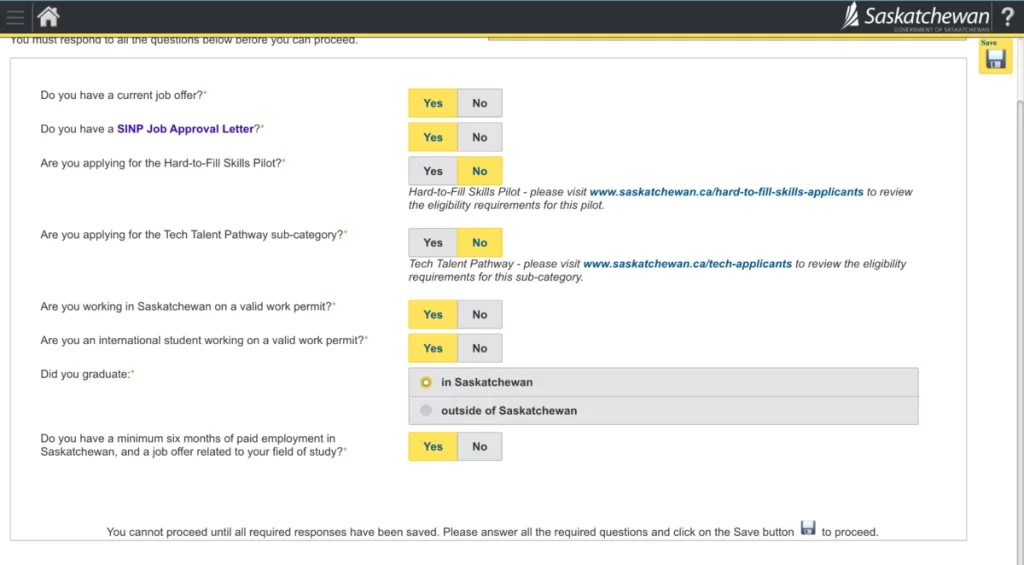Choose Yes for SINP Job Approval Letter
Screen dimensions: 1024x565
(433, 137)
